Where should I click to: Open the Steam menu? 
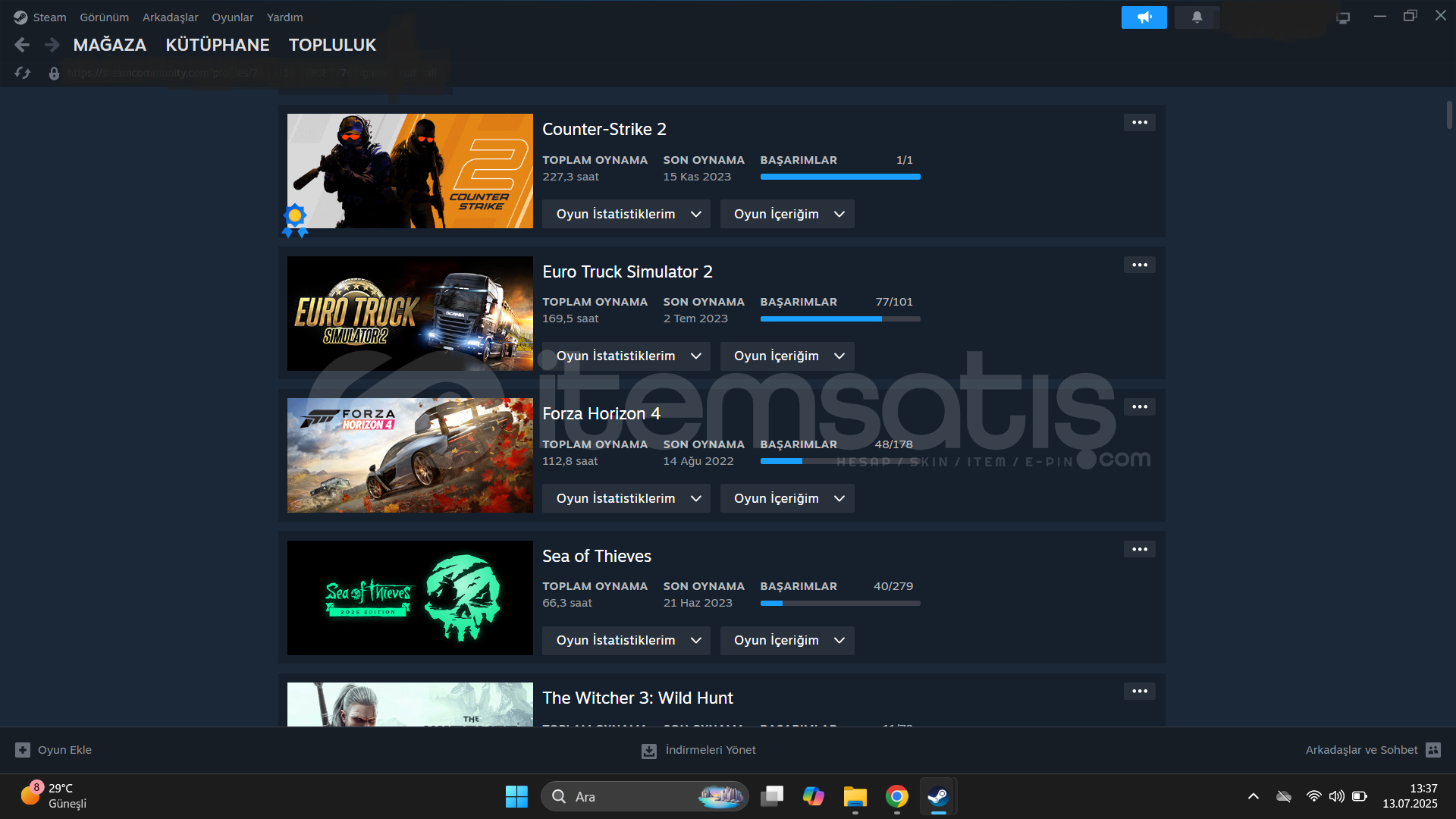click(49, 17)
